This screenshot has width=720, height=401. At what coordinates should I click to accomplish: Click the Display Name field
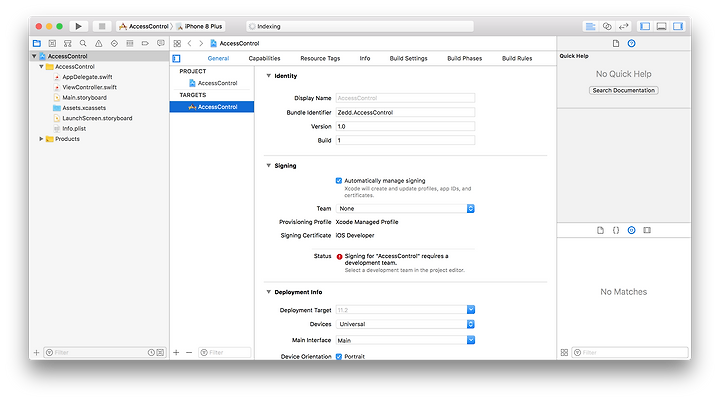point(405,98)
